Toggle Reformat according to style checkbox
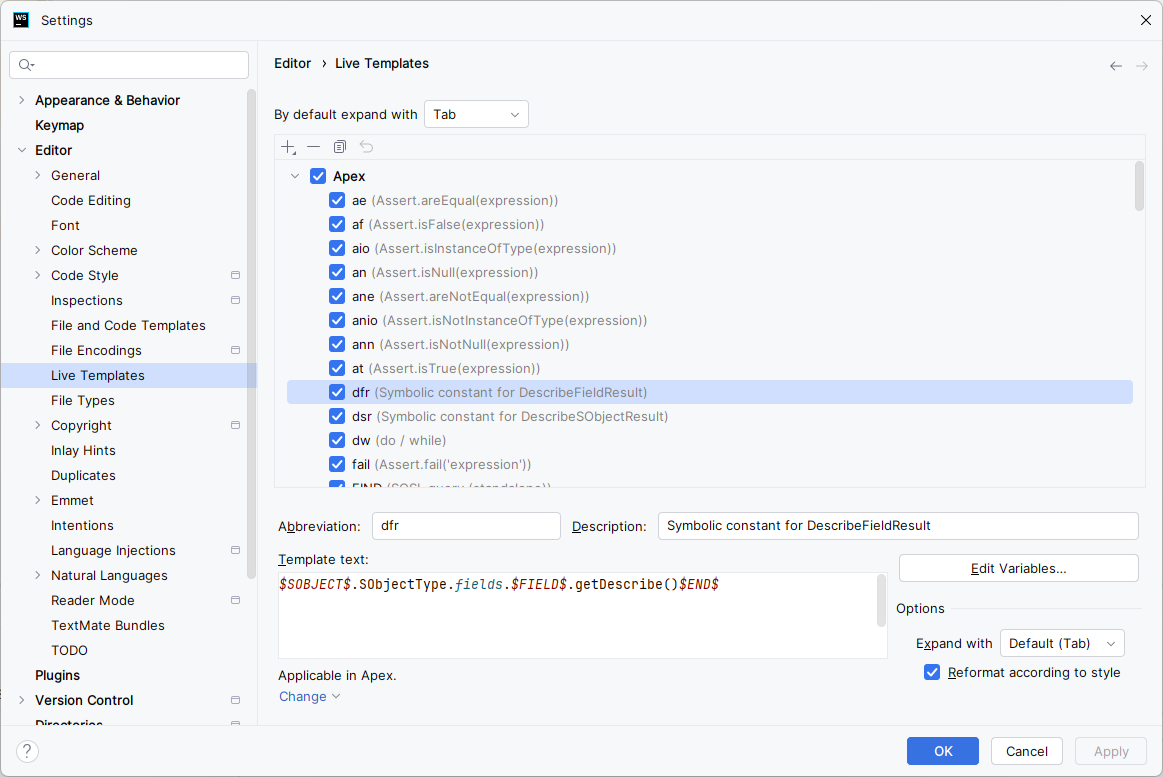 click(x=932, y=672)
